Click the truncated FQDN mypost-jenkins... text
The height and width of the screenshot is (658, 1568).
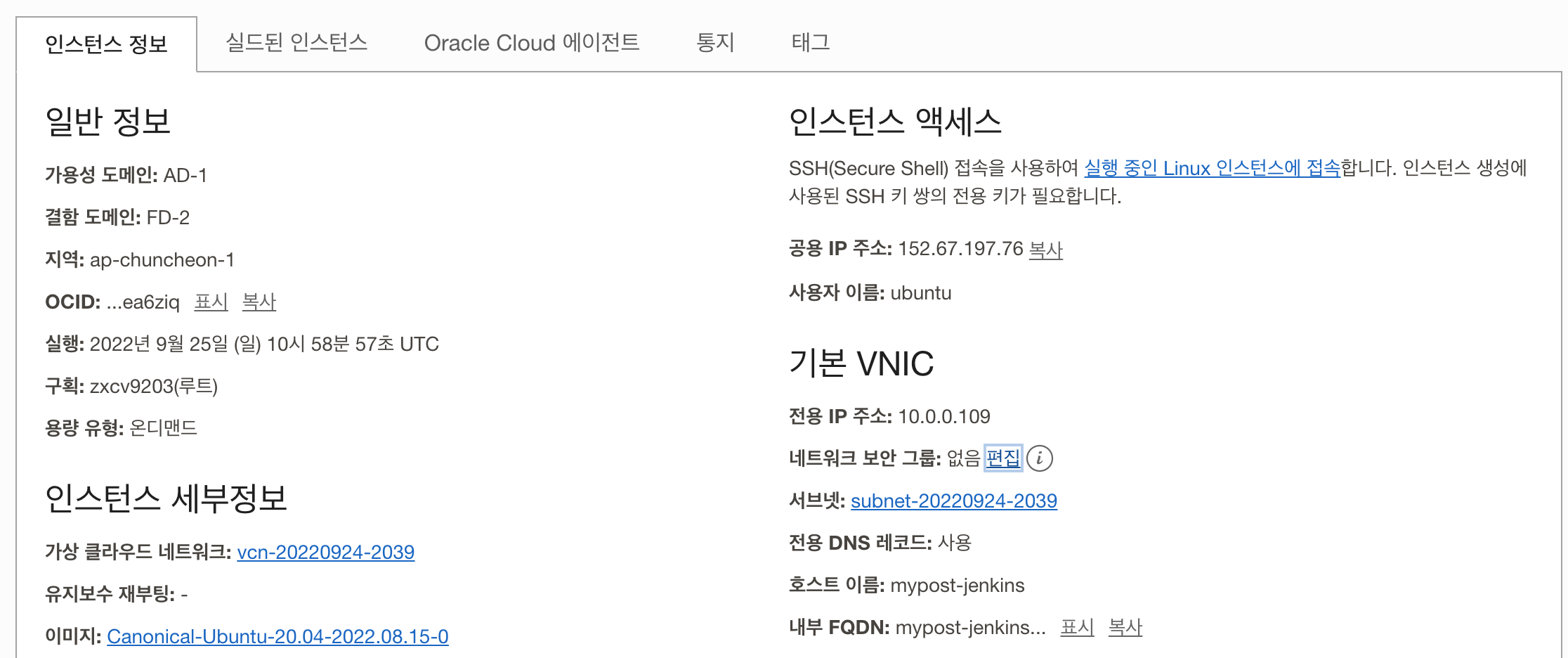pyautogui.click(x=971, y=628)
